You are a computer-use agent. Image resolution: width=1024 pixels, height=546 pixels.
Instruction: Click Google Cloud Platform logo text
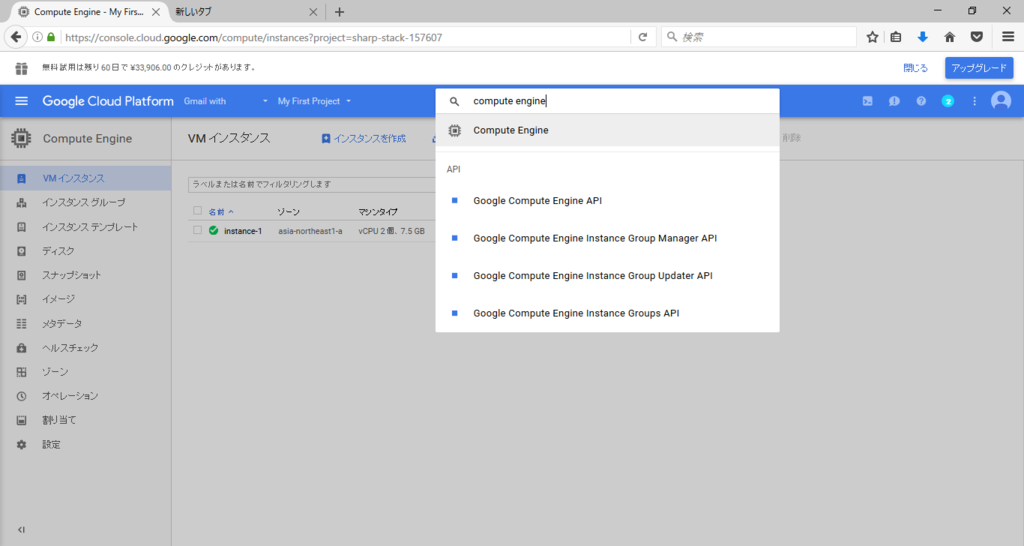point(108,101)
